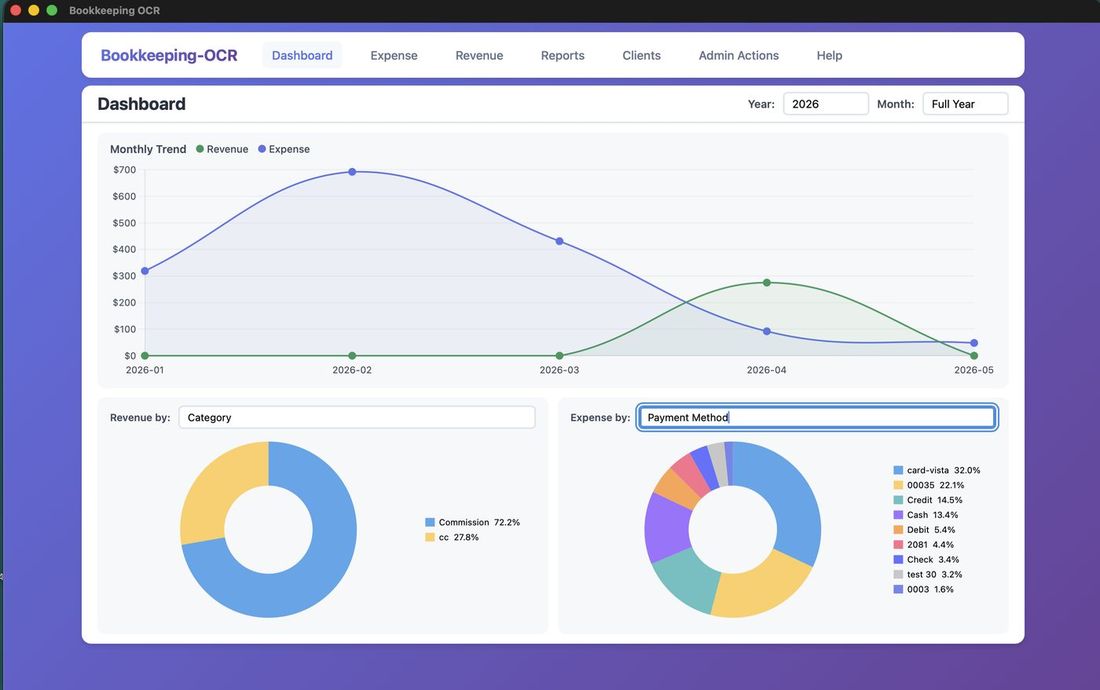Screen dimensions: 1100x690
Task: Switch to the Expense tab
Action: [393, 55]
